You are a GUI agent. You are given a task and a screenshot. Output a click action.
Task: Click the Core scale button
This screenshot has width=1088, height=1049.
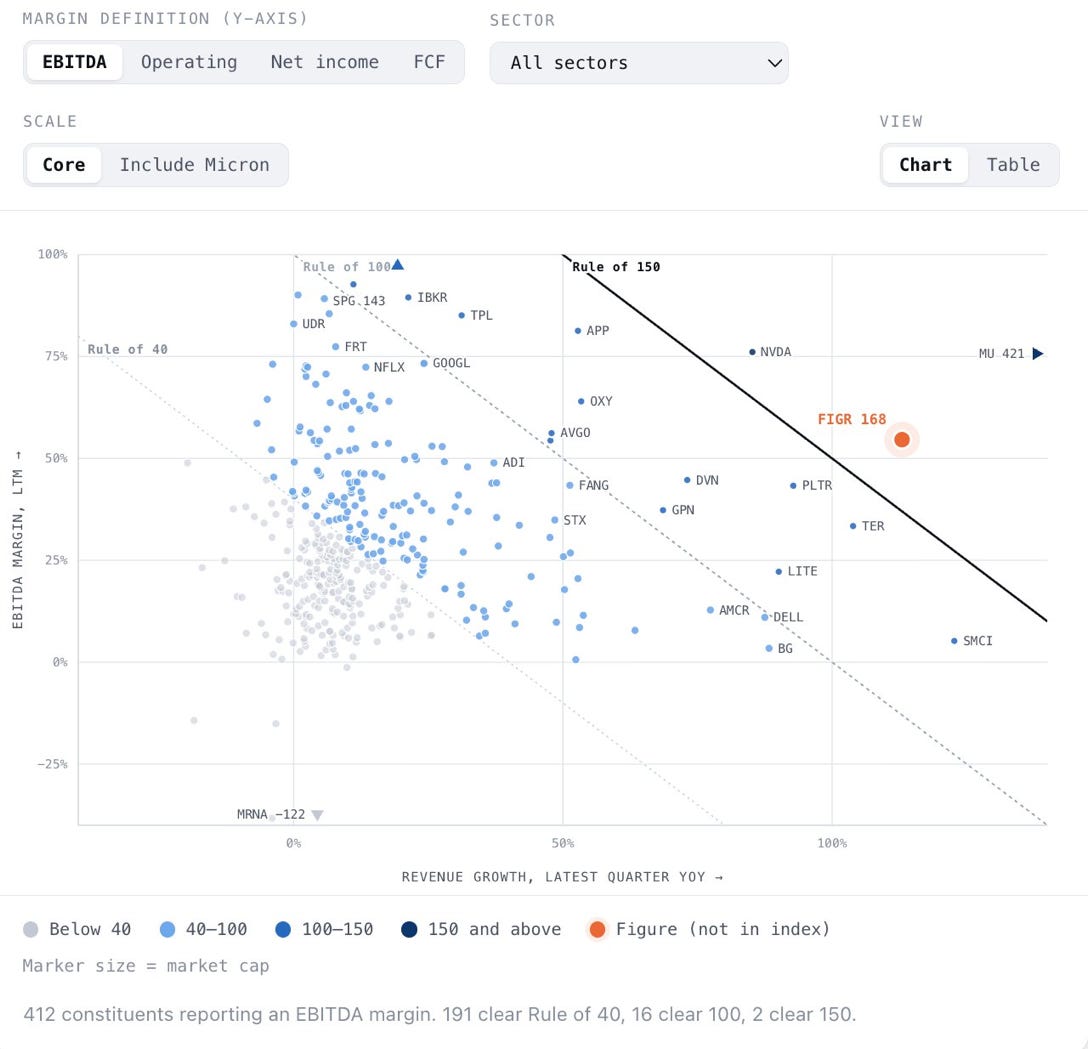64,165
